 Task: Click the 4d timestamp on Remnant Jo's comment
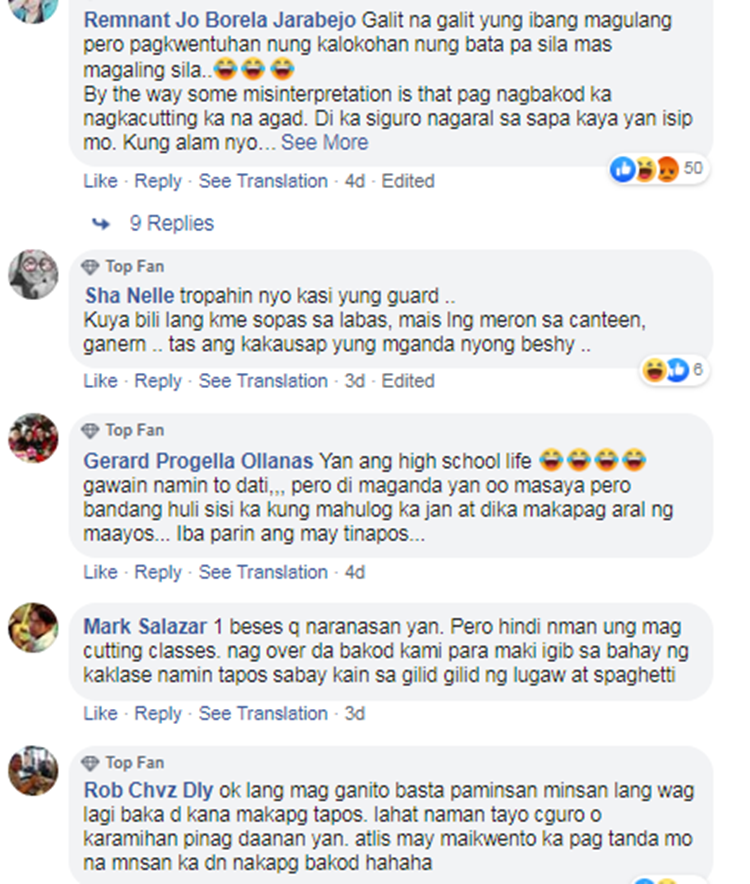[355, 181]
